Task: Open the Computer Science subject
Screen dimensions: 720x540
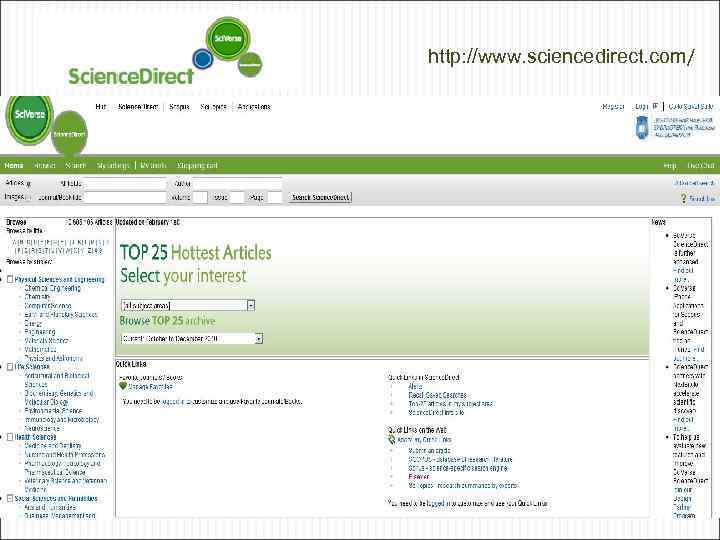Action: 48,305
